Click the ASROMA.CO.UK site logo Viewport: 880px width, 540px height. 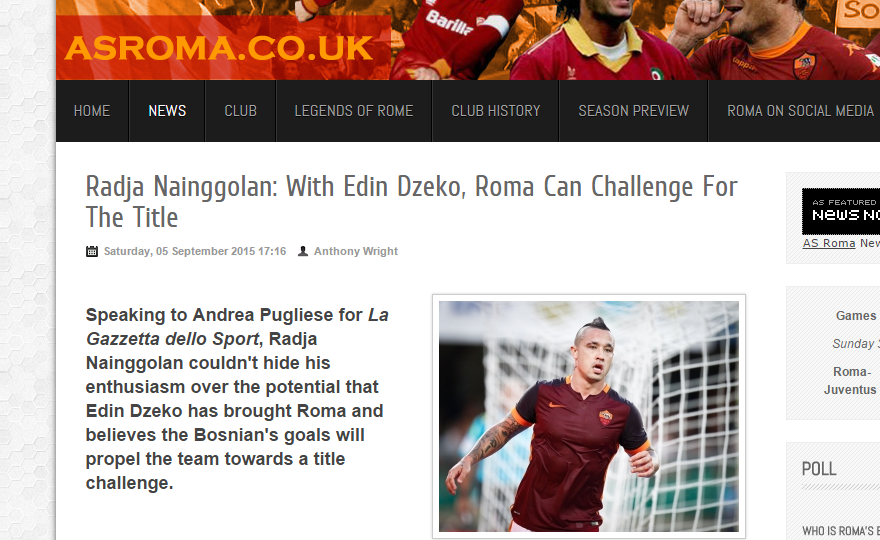coord(219,48)
